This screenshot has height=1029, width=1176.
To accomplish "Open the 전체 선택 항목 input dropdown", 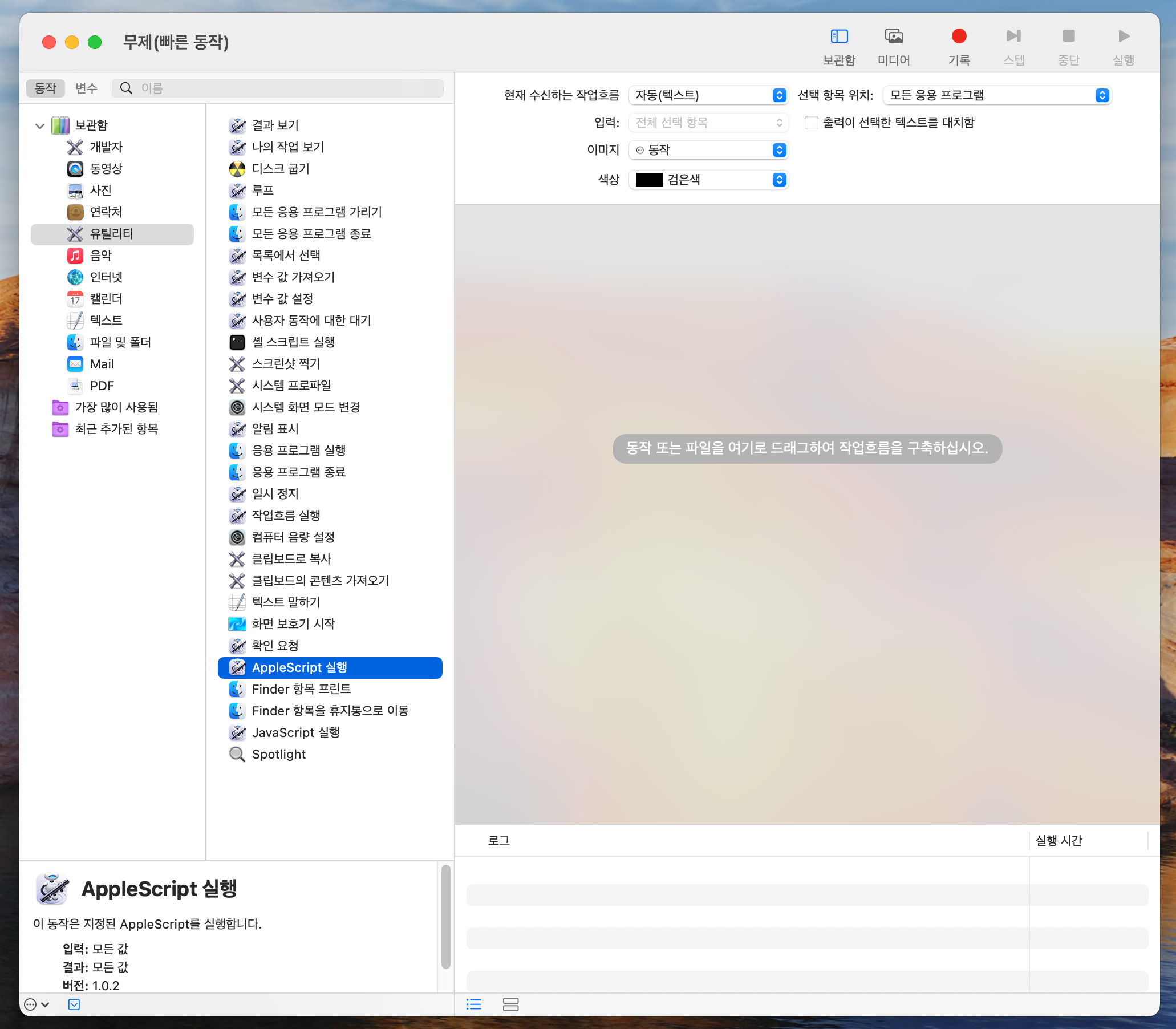I will (708, 123).
